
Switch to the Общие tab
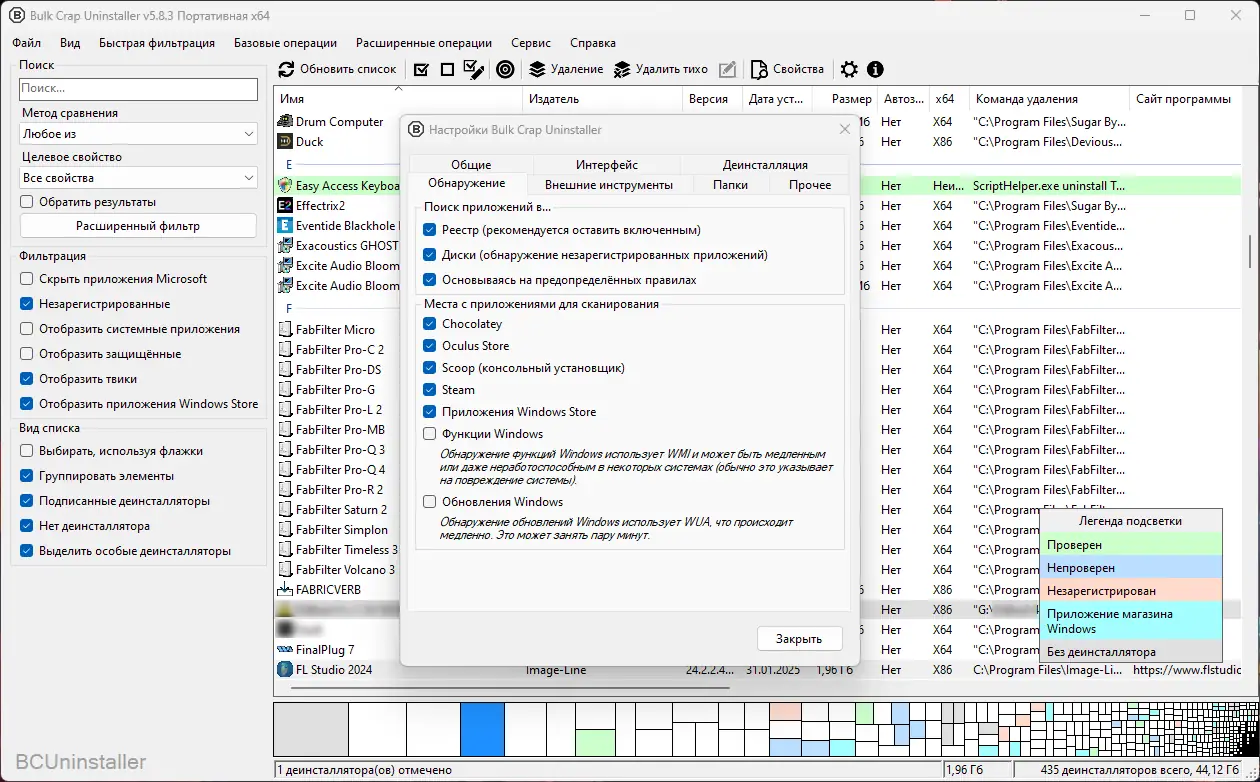[471, 164]
